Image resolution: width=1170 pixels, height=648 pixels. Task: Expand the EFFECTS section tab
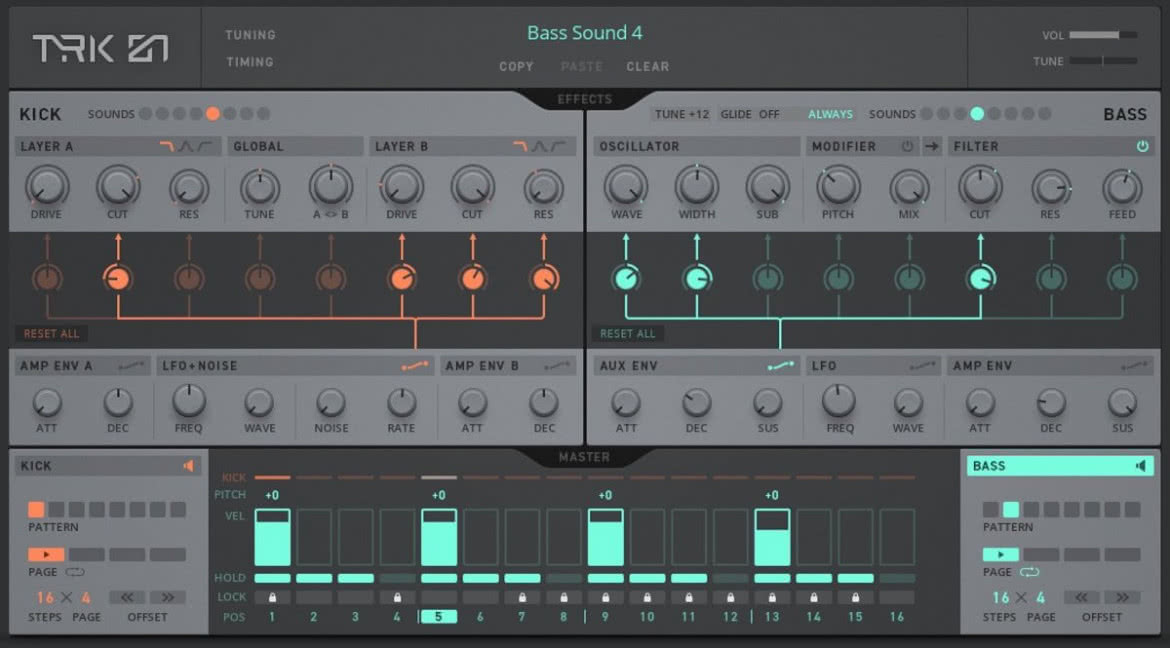(x=584, y=99)
